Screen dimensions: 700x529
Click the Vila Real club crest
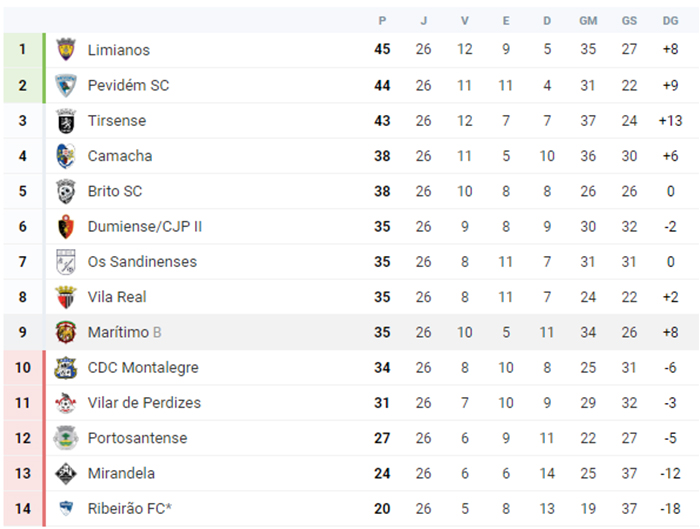coord(66,297)
